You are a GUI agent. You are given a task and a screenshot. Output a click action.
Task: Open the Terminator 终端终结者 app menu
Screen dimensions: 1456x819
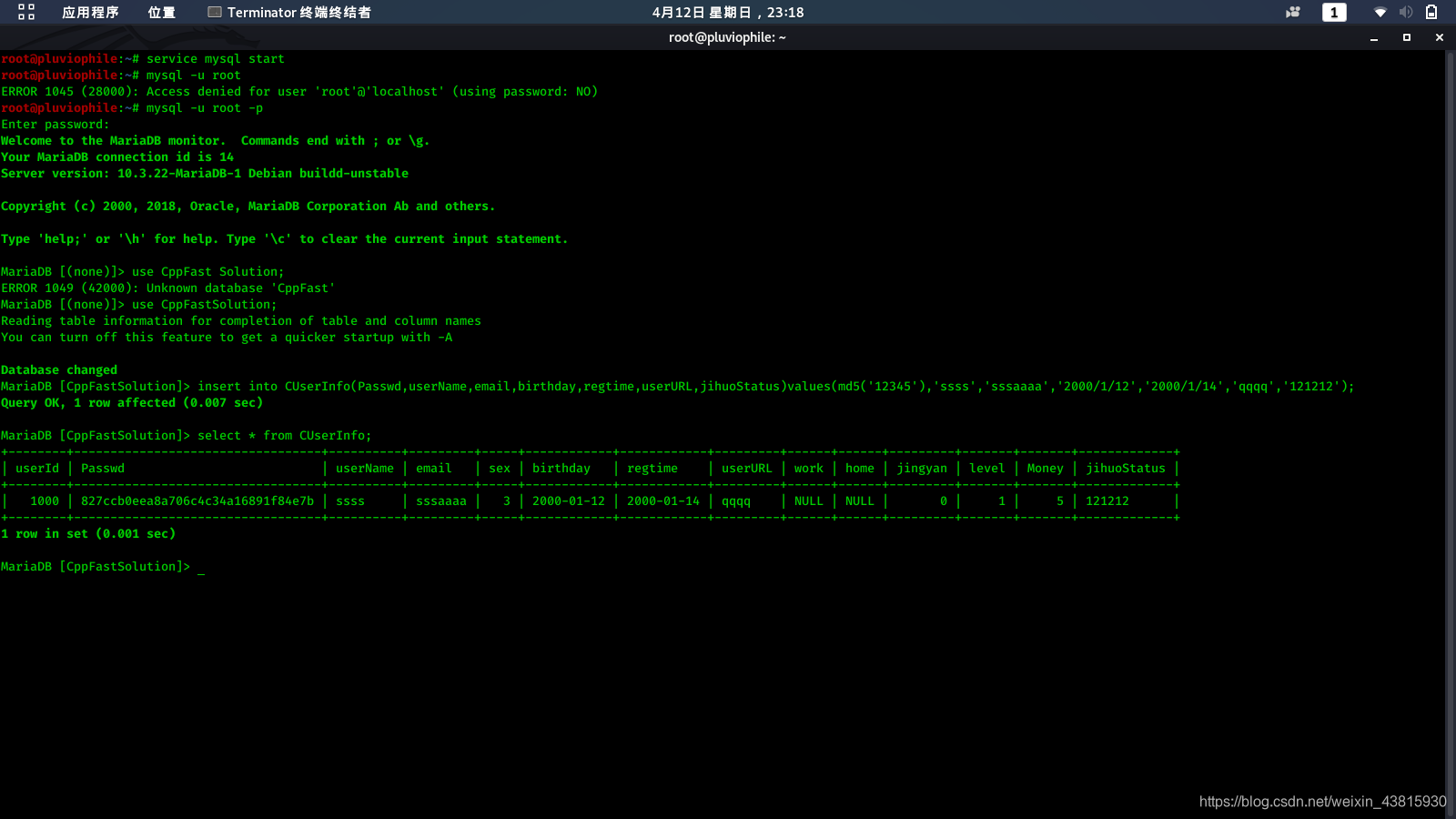(x=289, y=12)
